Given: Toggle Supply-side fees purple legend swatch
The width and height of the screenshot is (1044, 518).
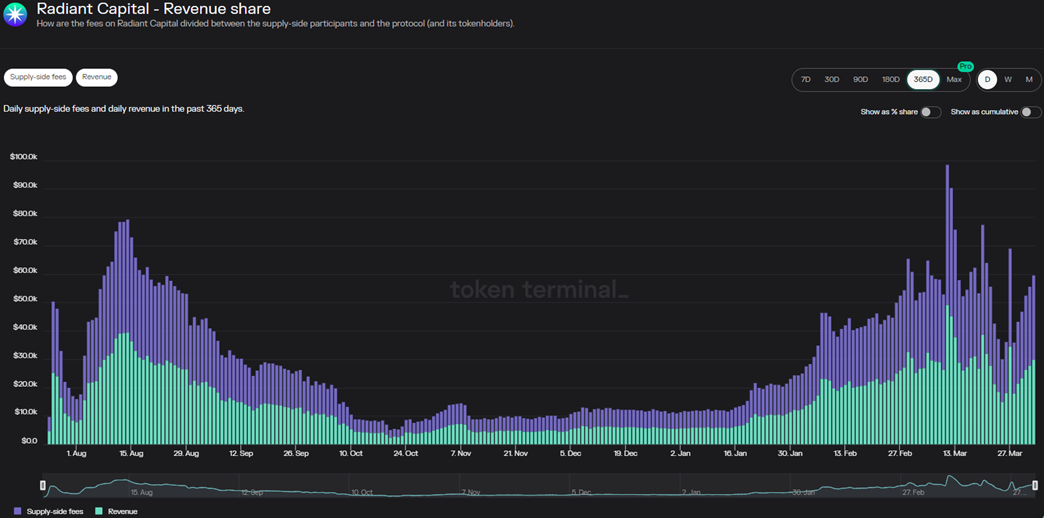Looking at the screenshot, I should coord(20,511).
